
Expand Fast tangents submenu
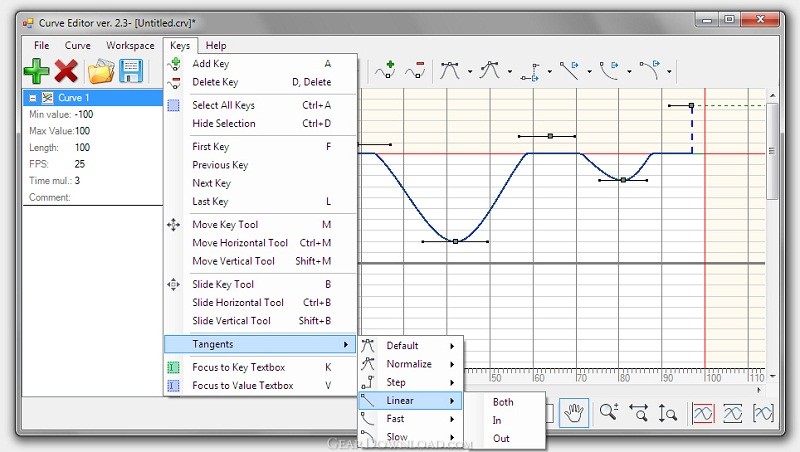pyautogui.click(x=411, y=419)
